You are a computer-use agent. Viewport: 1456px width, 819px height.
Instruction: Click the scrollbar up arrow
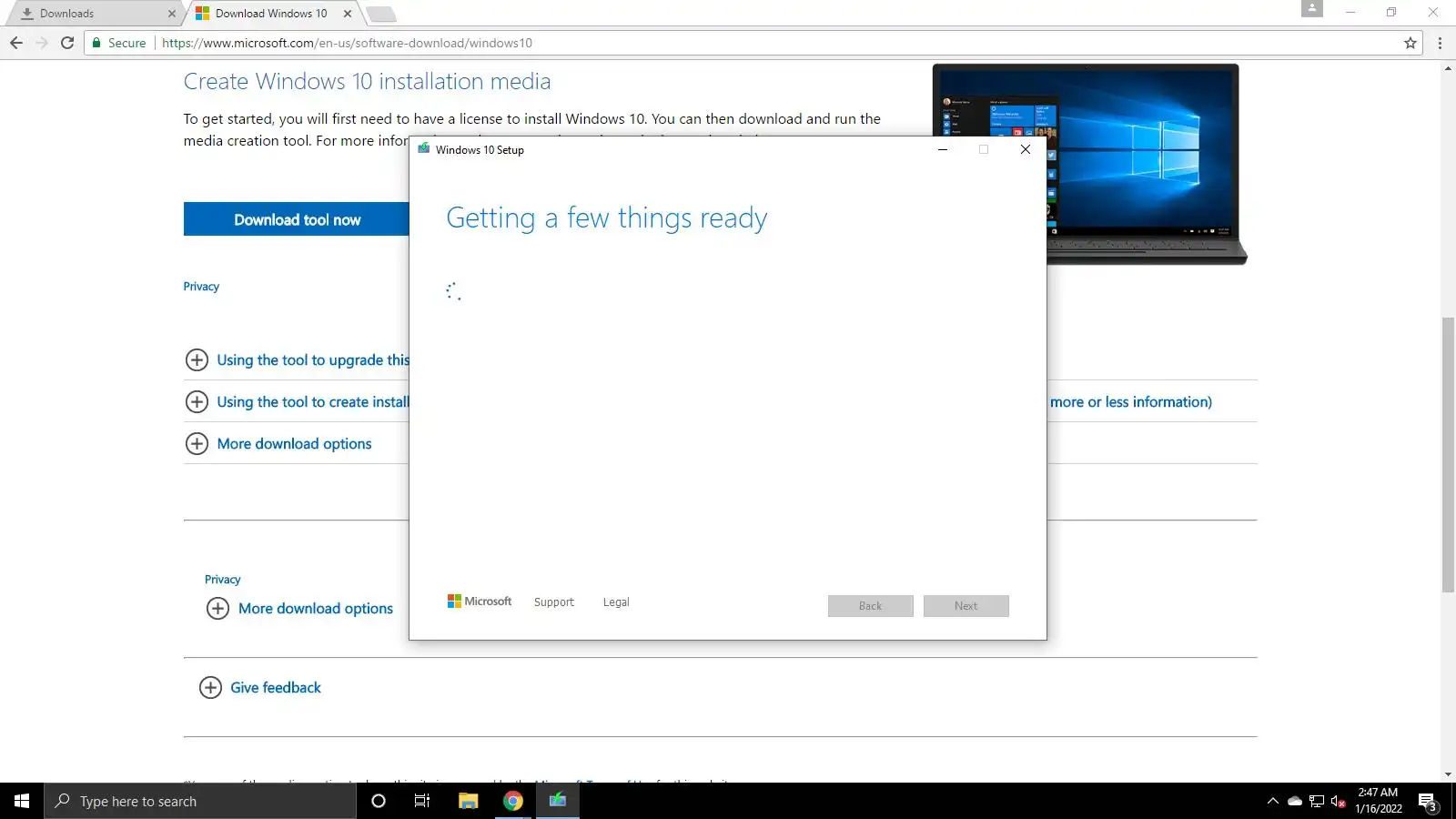[x=1448, y=68]
